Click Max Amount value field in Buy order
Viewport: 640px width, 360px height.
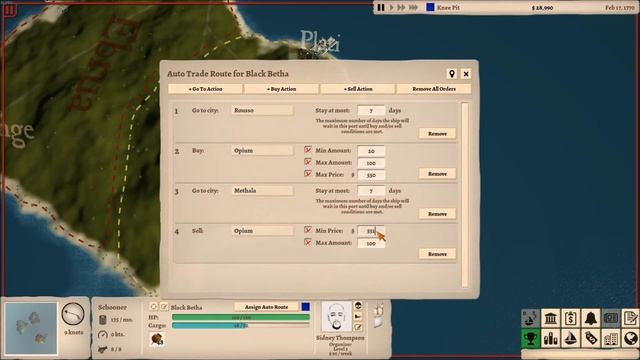coord(371,163)
